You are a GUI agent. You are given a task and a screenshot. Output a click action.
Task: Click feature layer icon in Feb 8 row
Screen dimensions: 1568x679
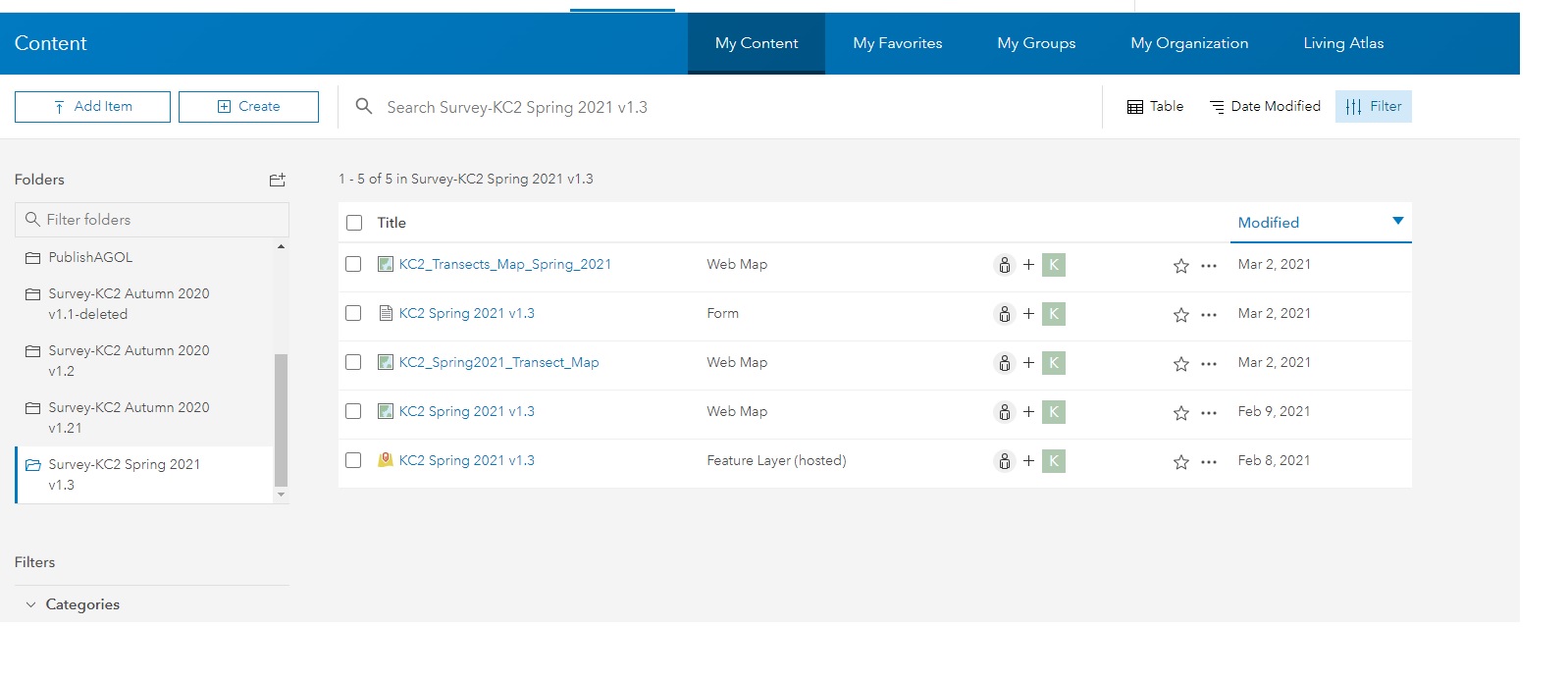click(386, 459)
